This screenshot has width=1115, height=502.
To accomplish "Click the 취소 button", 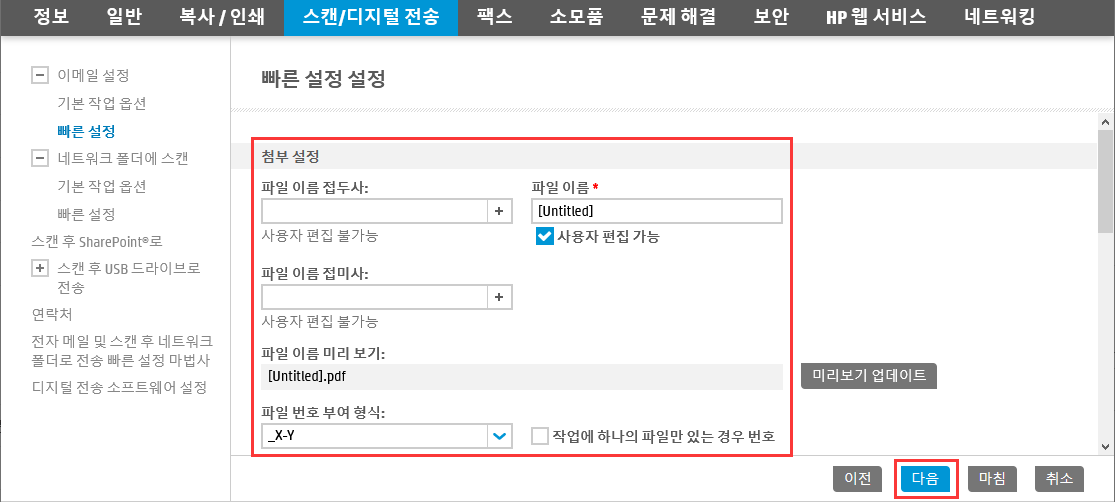I will click(1059, 479).
